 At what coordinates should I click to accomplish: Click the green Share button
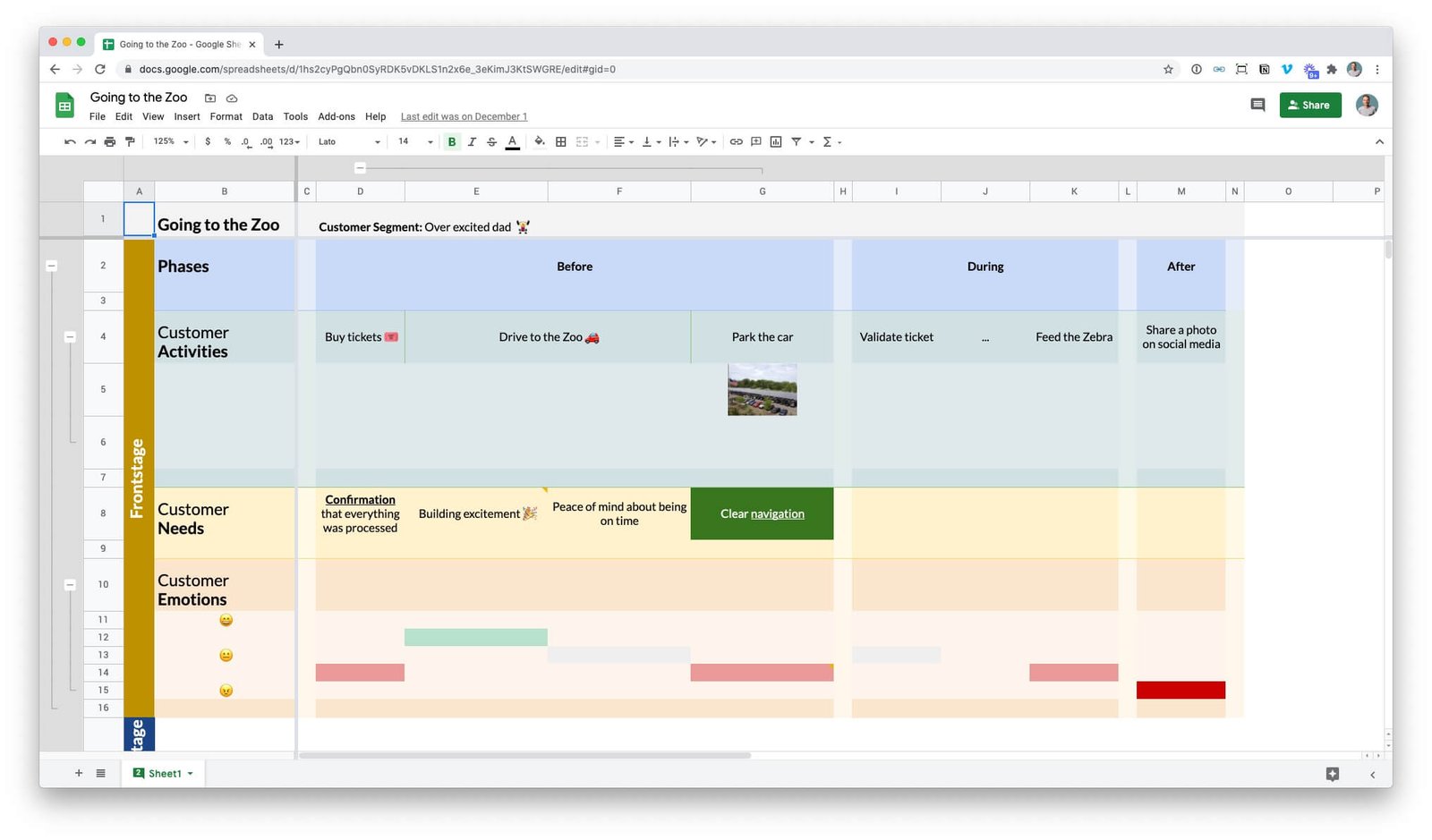tap(1309, 106)
